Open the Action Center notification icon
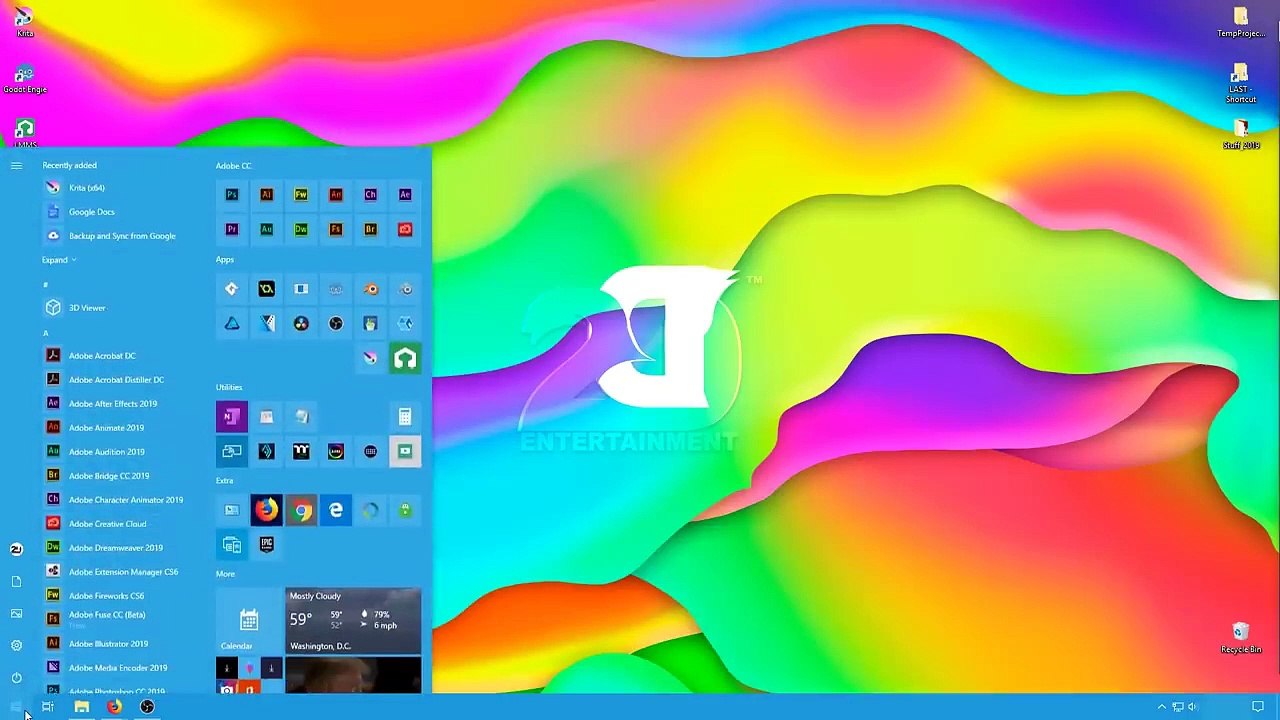This screenshot has width=1280, height=720. [x=1258, y=707]
